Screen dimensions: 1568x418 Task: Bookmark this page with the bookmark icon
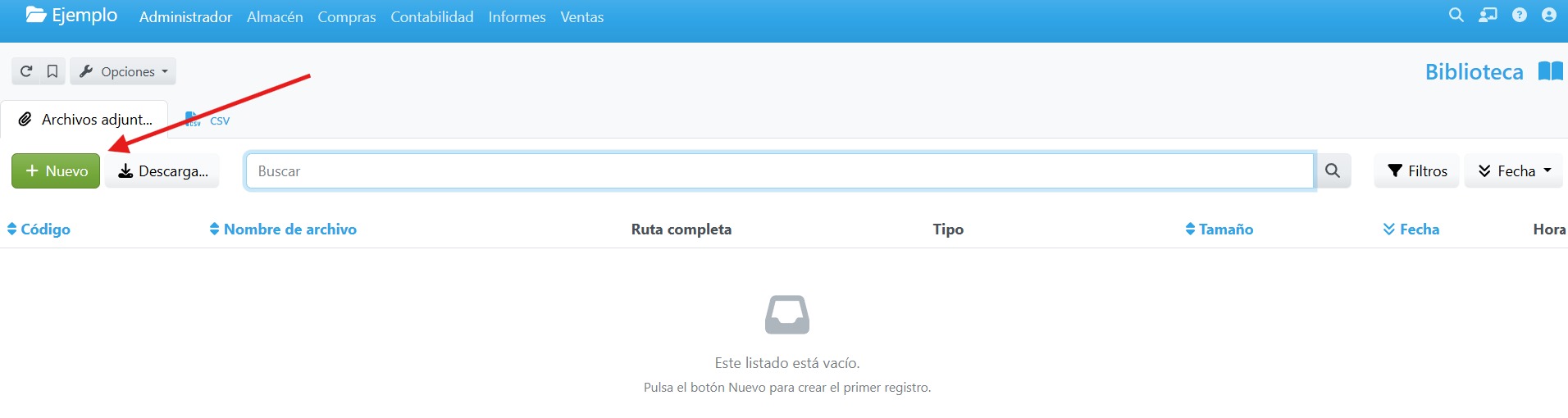point(52,71)
